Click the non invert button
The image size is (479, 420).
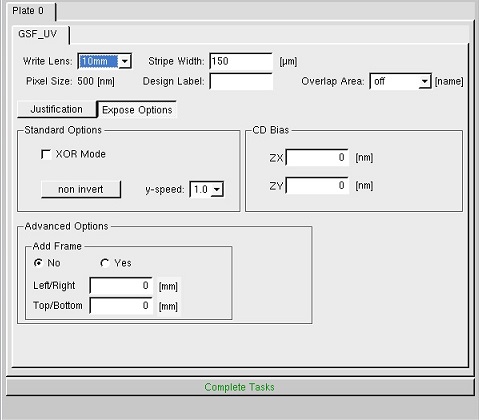click(81, 189)
